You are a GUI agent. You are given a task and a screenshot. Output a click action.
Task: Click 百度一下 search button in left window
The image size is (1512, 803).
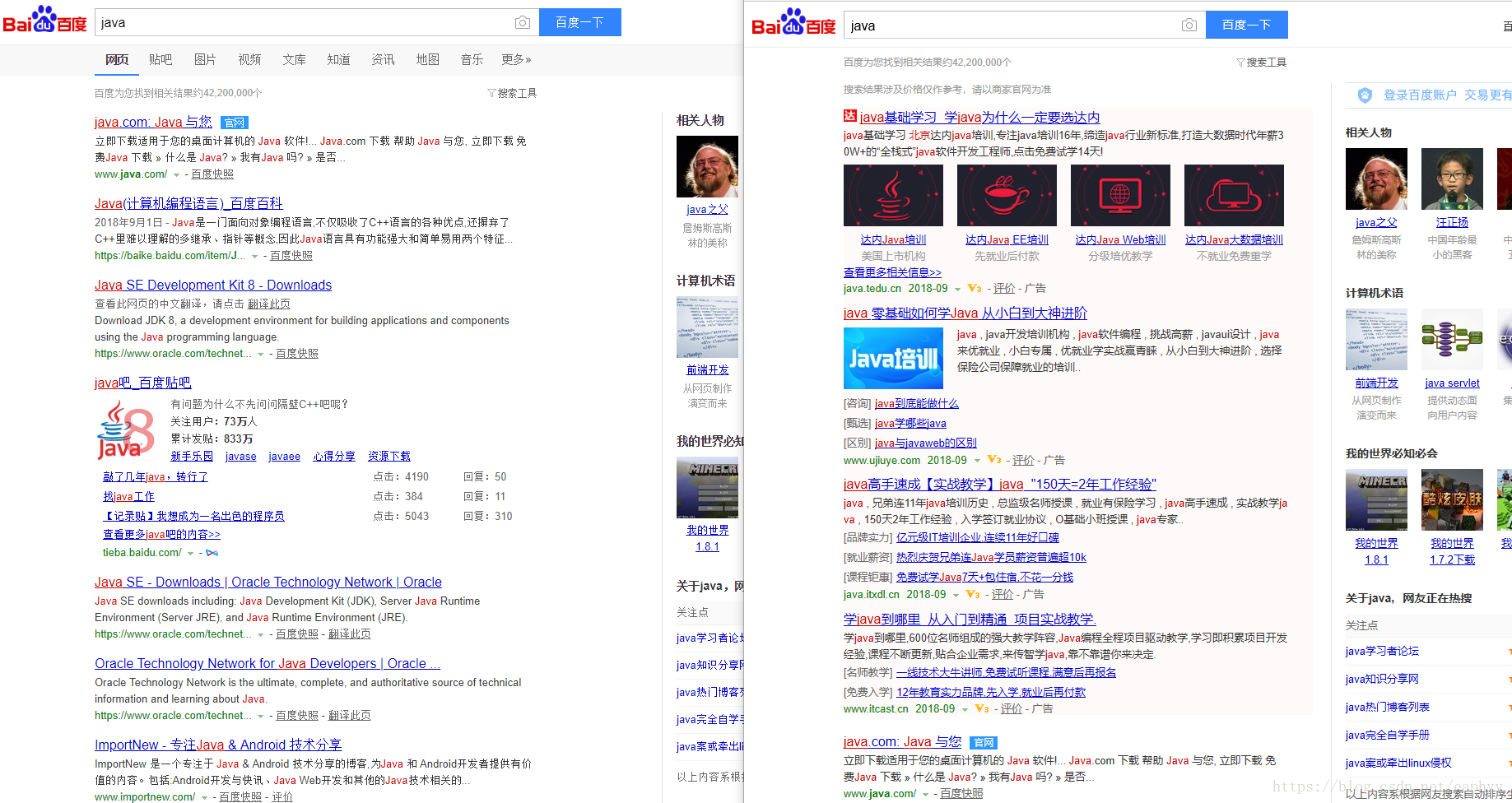580,22
